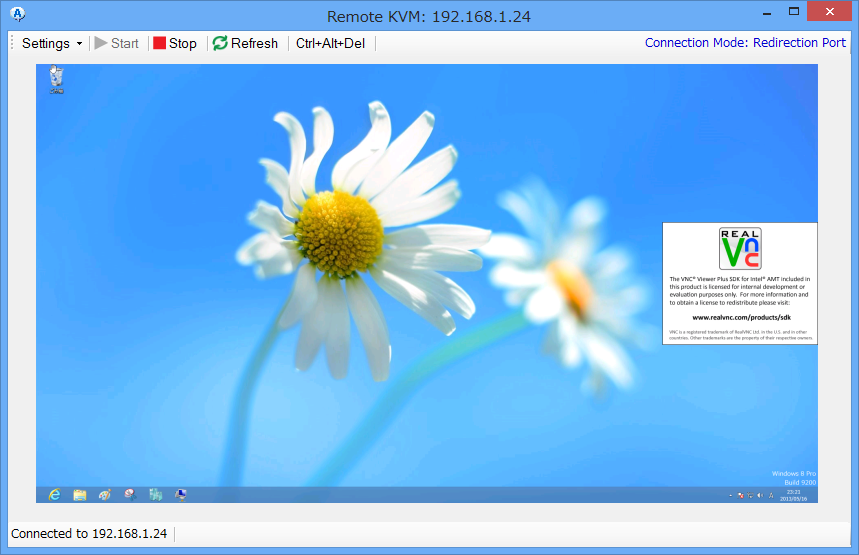Click the volume speaker icon in the remote tray
Image resolution: width=859 pixels, height=555 pixels.
click(x=760, y=495)
